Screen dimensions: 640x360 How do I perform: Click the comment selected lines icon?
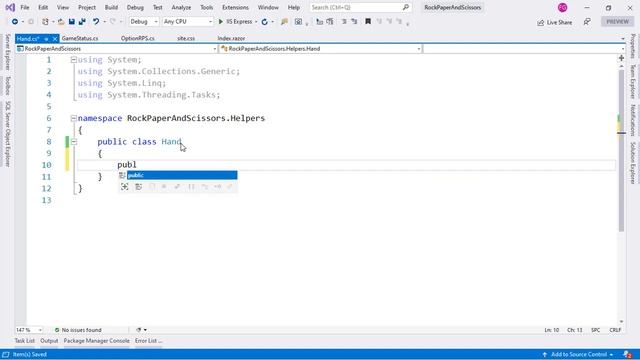(x=320, y=22)
